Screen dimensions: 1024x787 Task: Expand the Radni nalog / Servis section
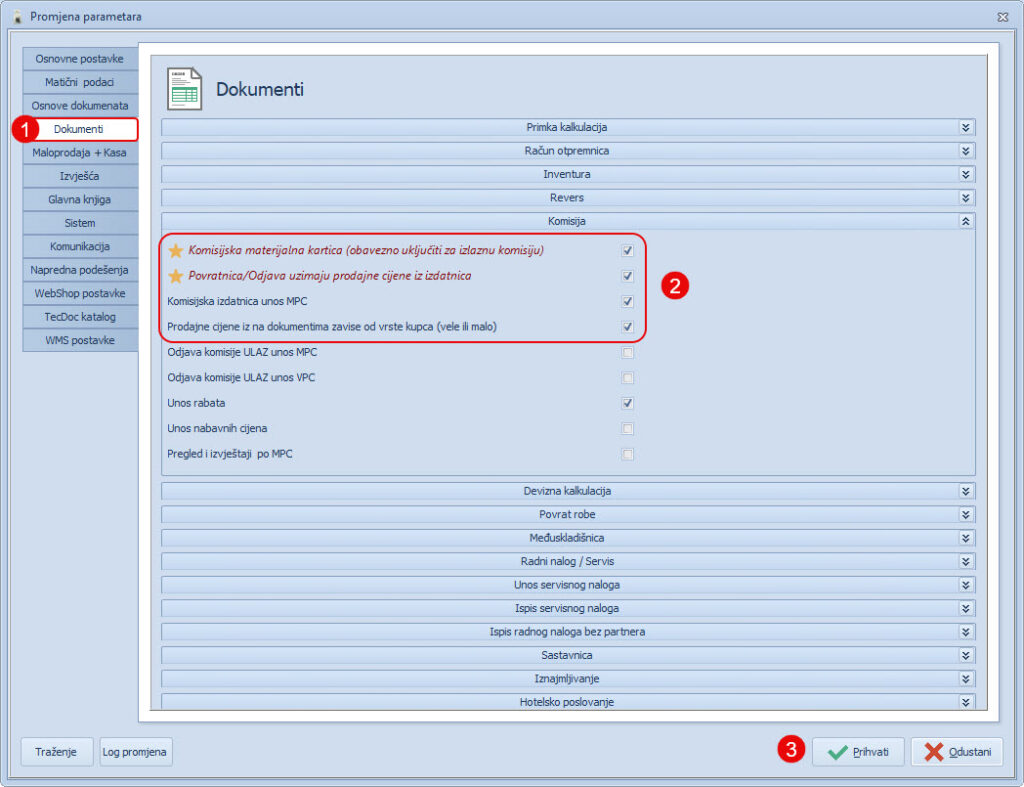(566, 561)
